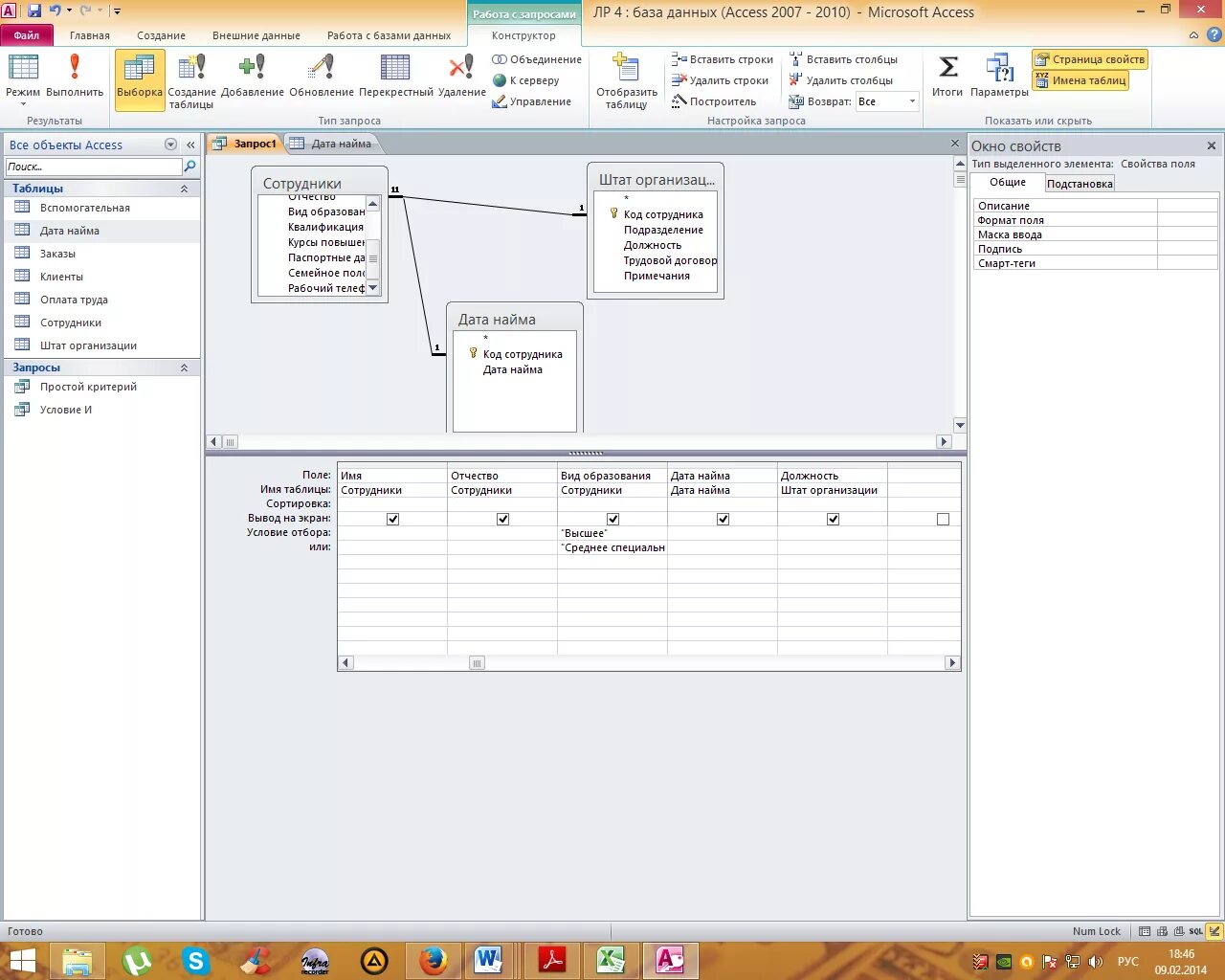Choose the Перекрестный query type
Image resolution: width=1225 pixels, height=980 pixels.
(x=396, y=78)
